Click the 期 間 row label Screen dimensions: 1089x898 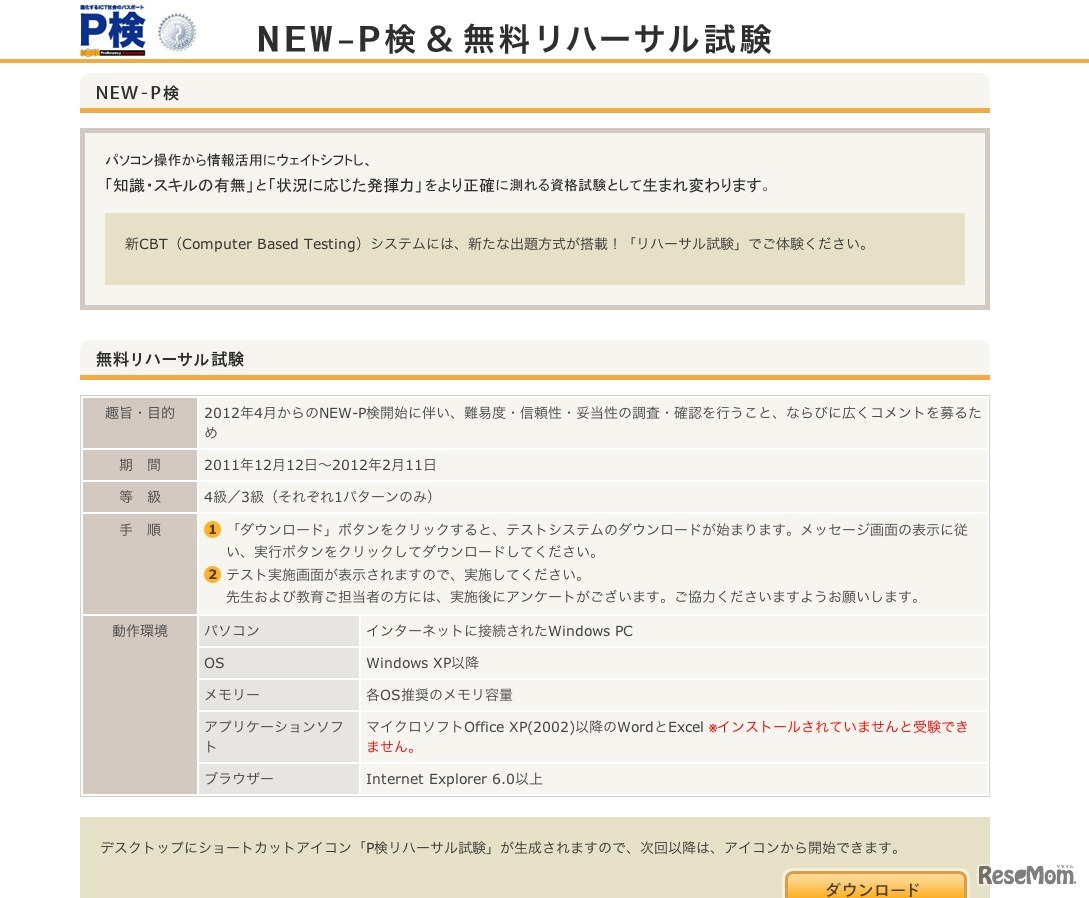pyautogui.click(x=140, y=465)
